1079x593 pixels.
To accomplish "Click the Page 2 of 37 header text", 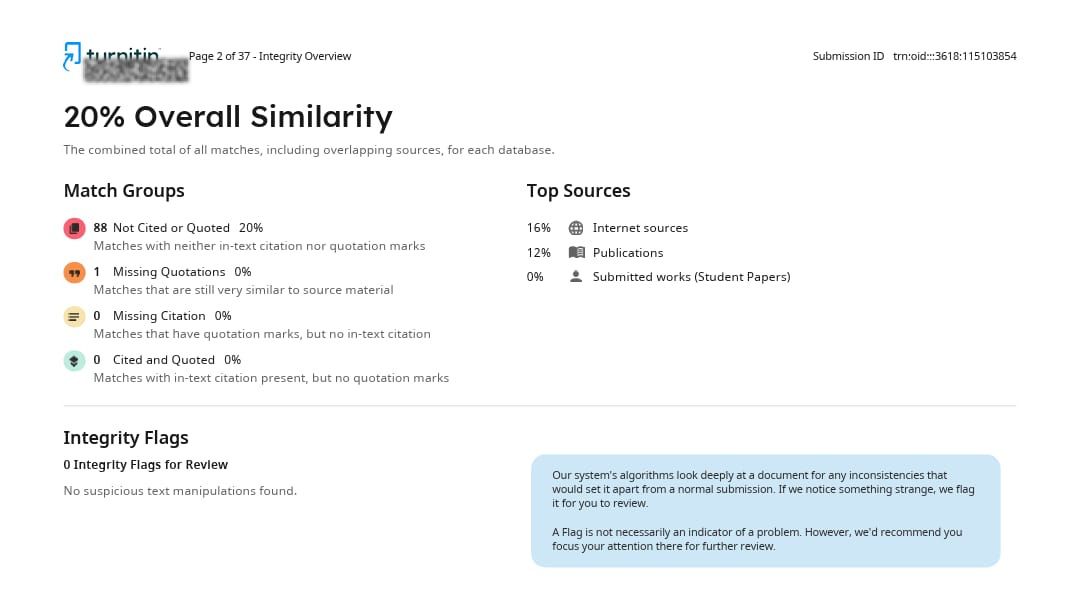I will (x=270, y=56).
